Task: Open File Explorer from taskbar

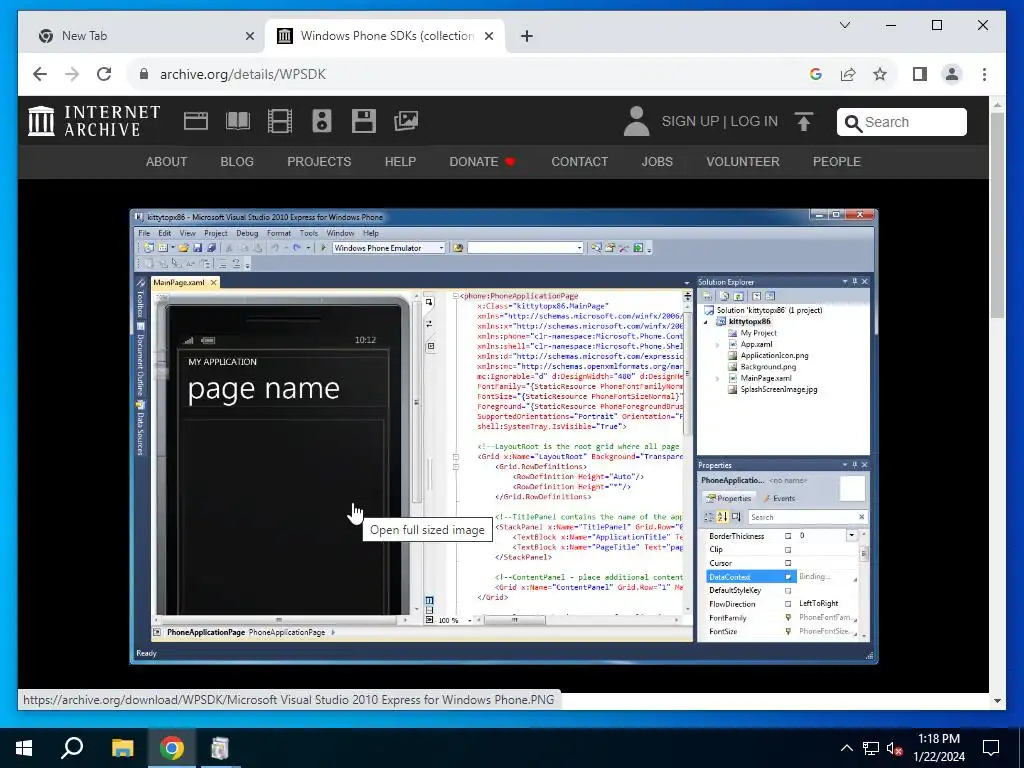Action: tap(122, 748)
